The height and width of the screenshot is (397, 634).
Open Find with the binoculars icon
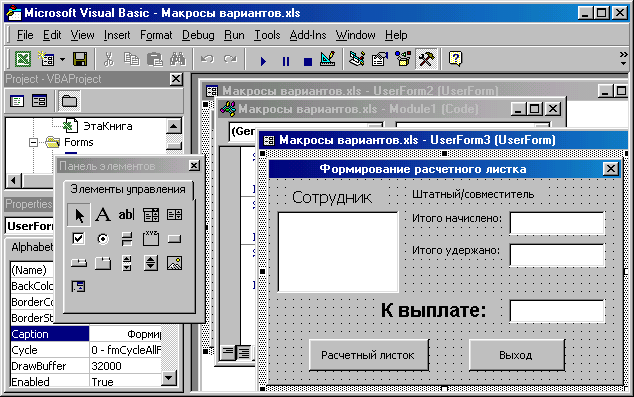tap(178, 59)
